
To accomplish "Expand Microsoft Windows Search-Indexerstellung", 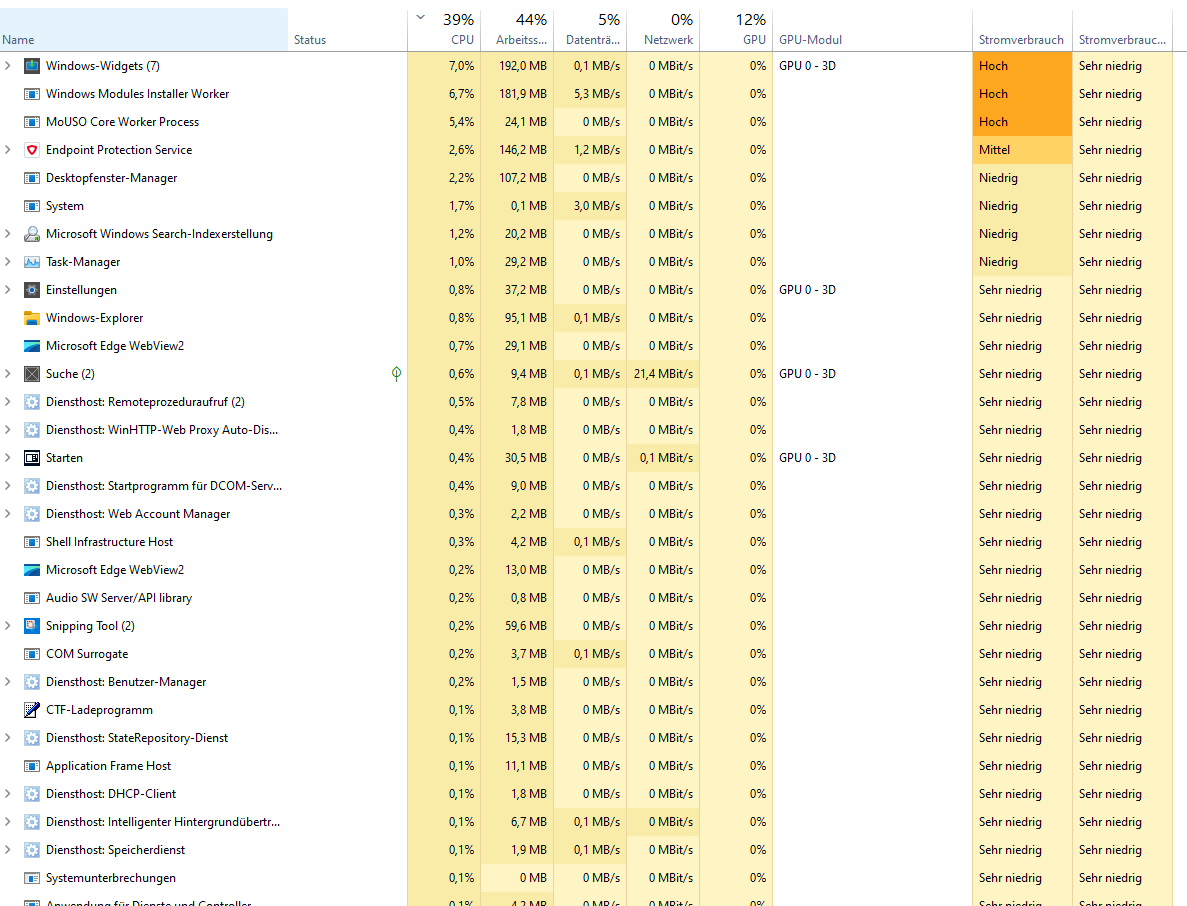I will click(x=8, y=234).
